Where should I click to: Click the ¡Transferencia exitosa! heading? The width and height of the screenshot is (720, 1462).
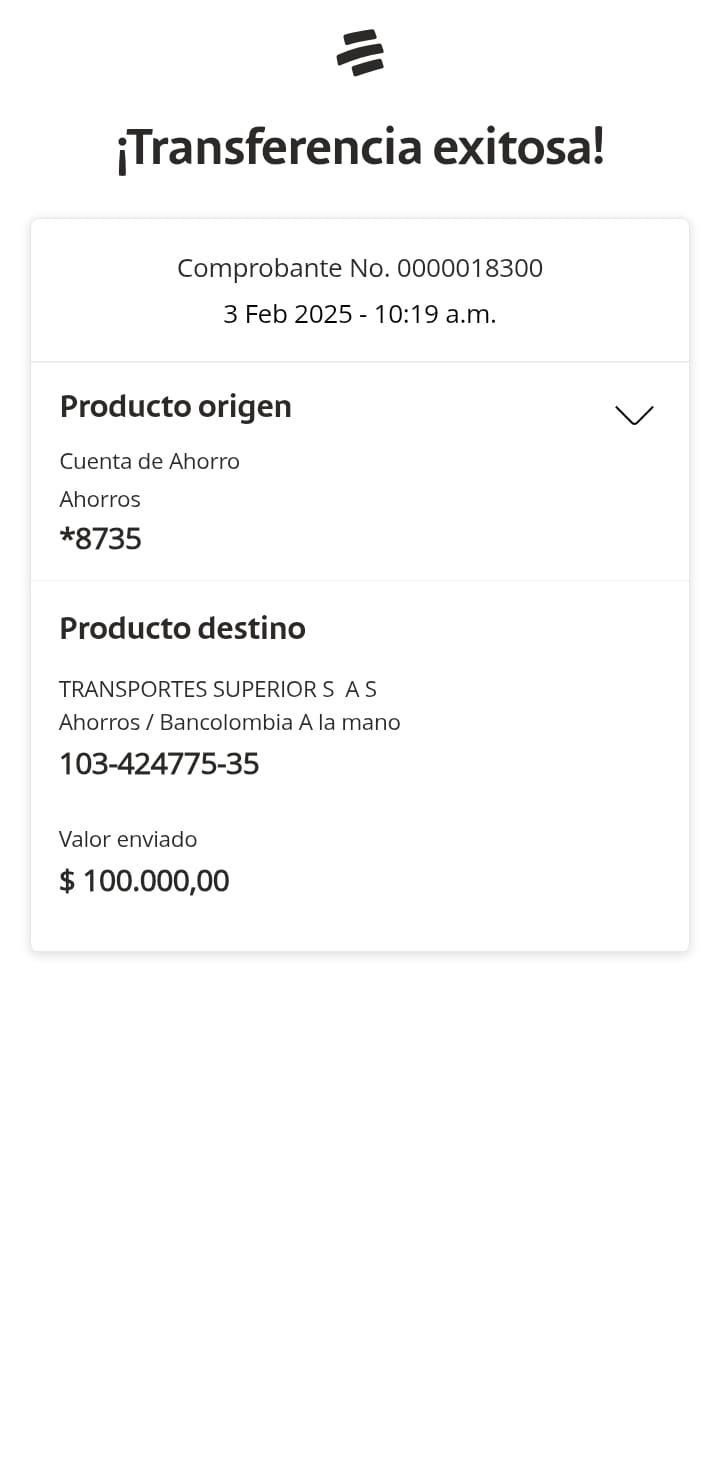(x=360, y=148)
